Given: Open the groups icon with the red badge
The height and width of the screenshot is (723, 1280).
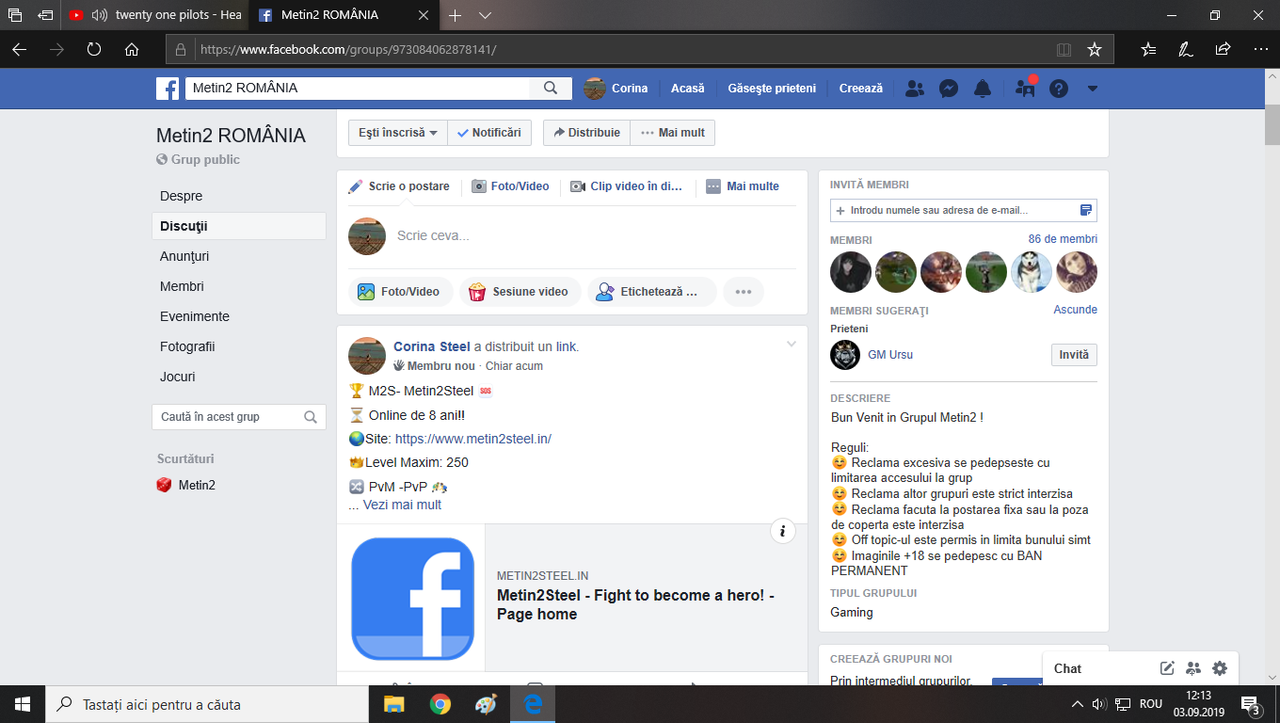Looking at the screenshot, I should (1025, 88).
